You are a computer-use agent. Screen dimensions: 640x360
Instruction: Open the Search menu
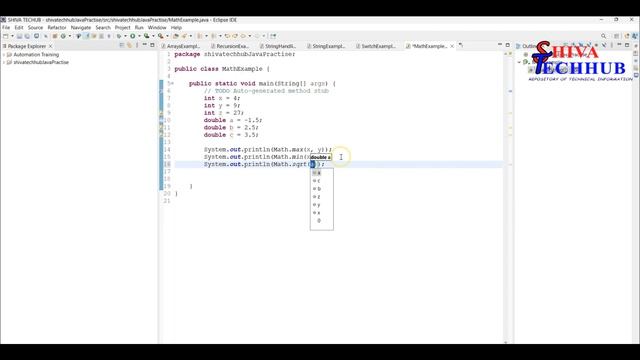[x=103, y=28]
